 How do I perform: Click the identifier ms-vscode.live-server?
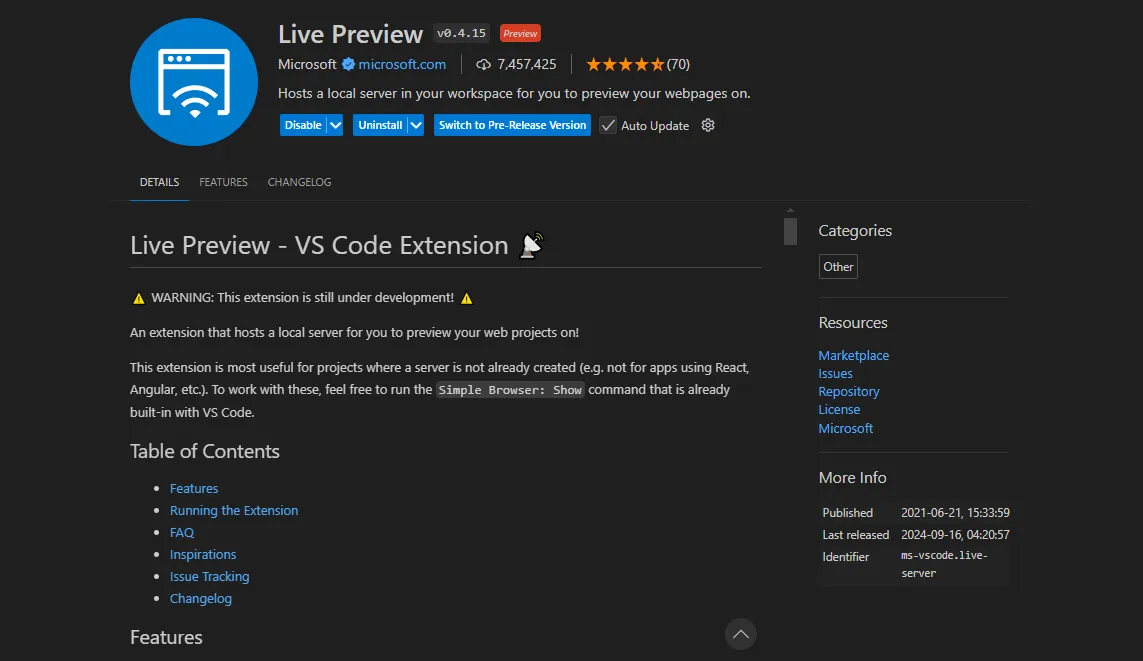945,564
